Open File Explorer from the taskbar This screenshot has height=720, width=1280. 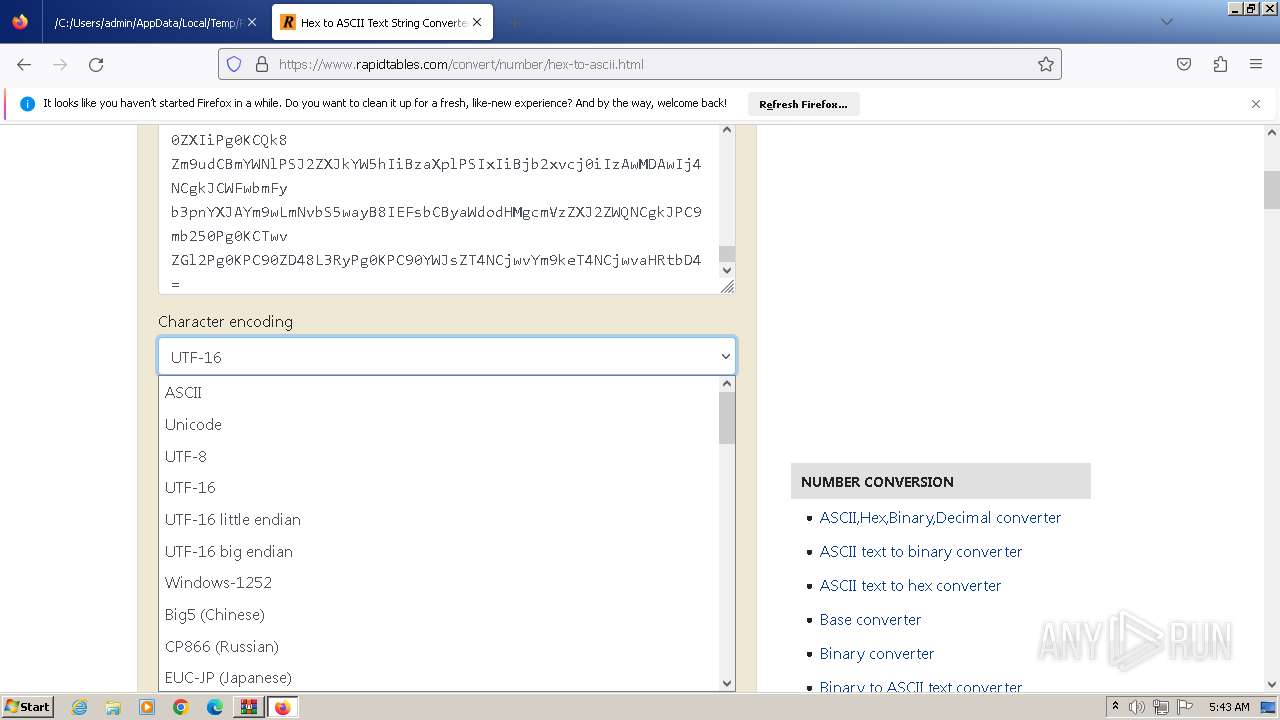[113, 707]
